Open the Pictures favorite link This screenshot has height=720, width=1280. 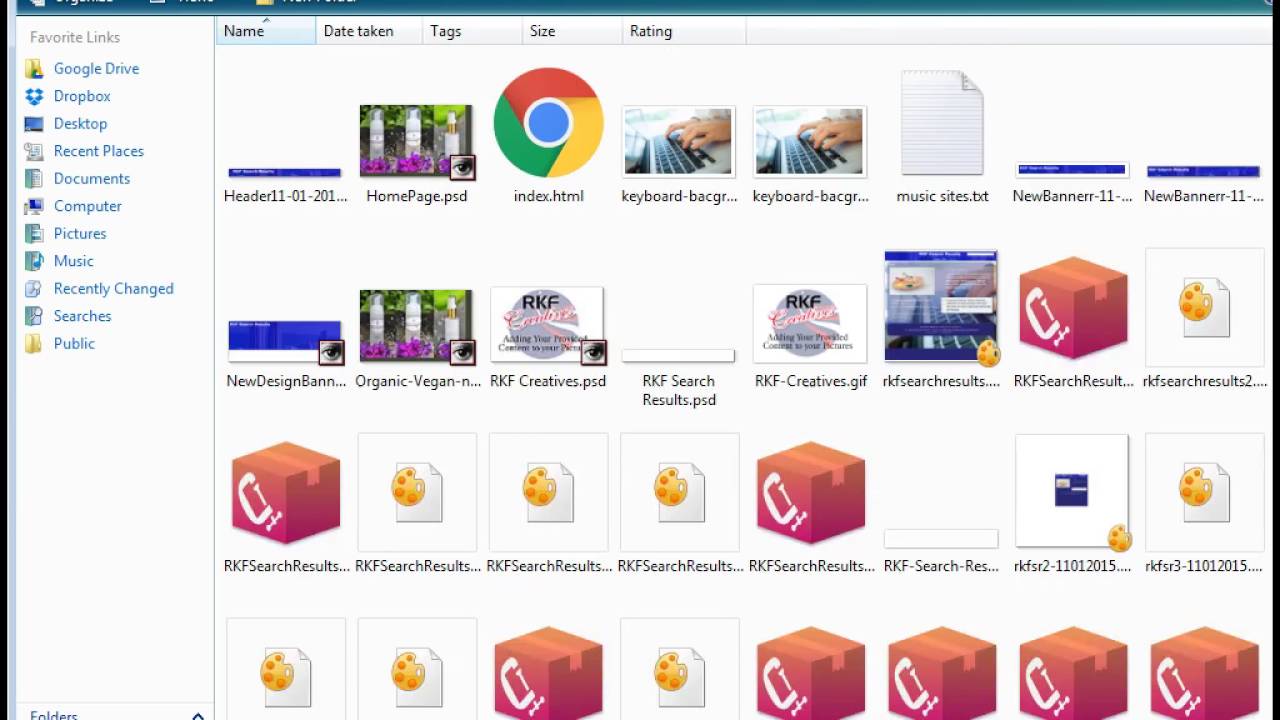79,233
